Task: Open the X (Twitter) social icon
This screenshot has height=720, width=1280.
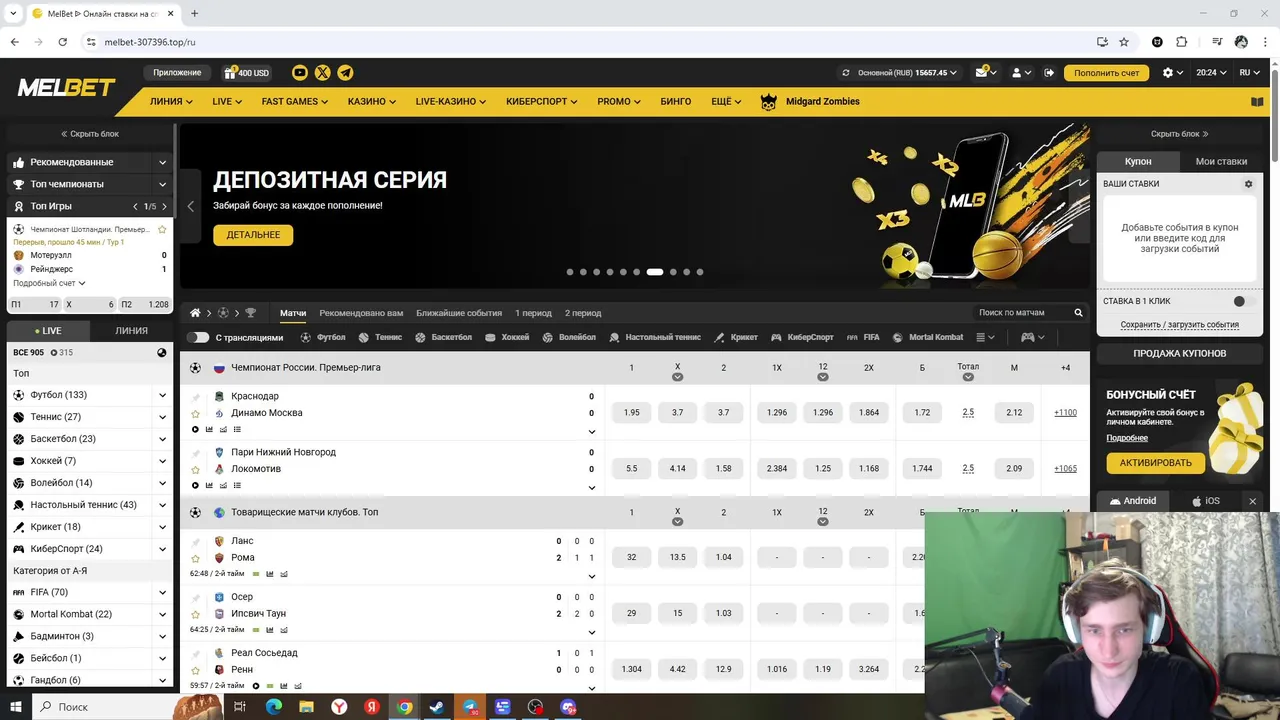Action: 323,72
